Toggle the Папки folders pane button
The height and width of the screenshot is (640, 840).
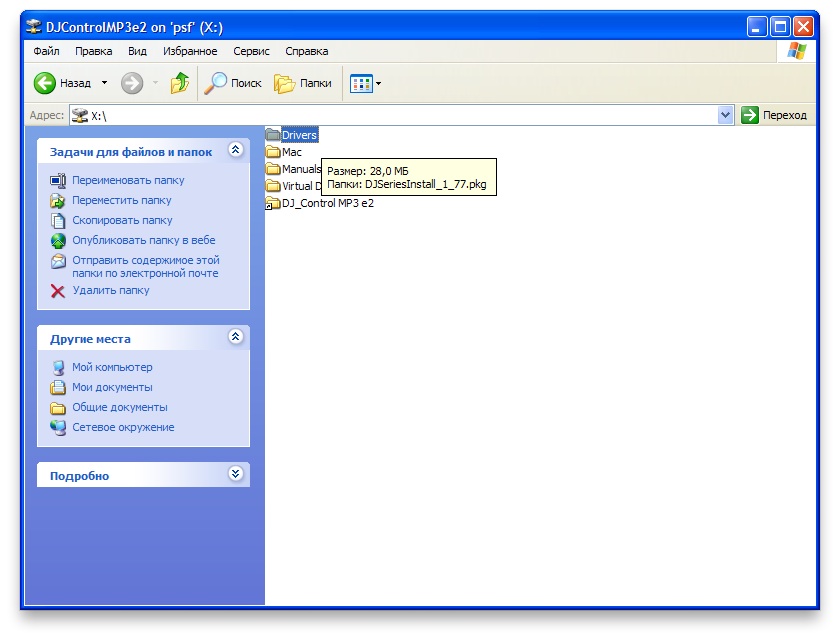(303, 83)
